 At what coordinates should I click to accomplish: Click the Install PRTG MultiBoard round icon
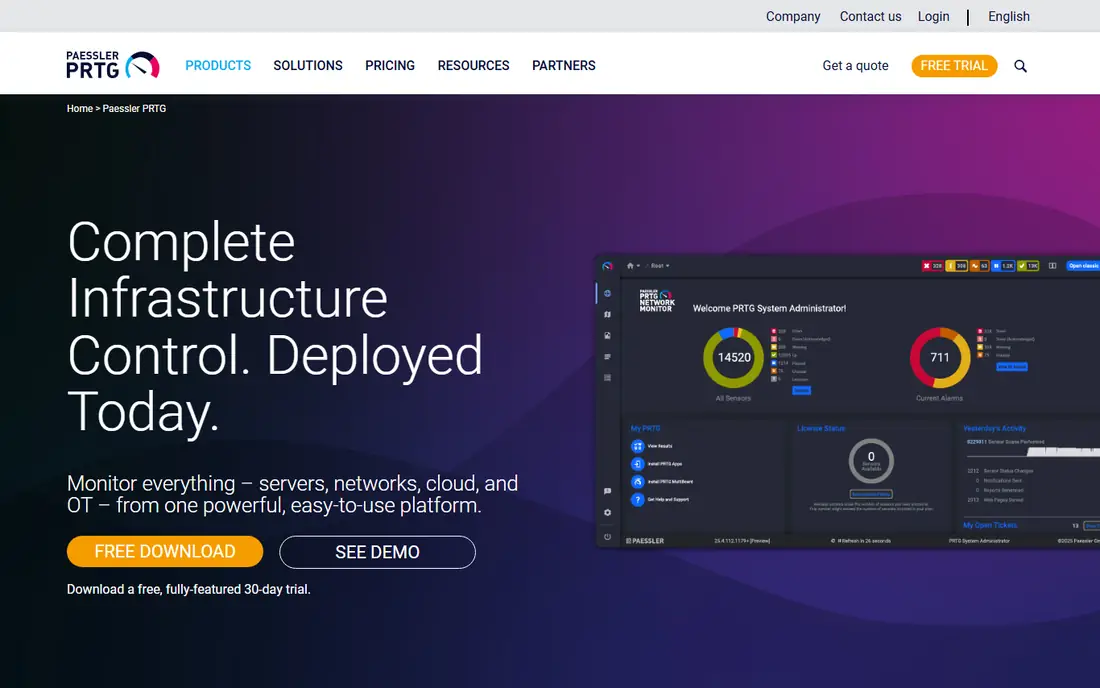tap(637, 482)
